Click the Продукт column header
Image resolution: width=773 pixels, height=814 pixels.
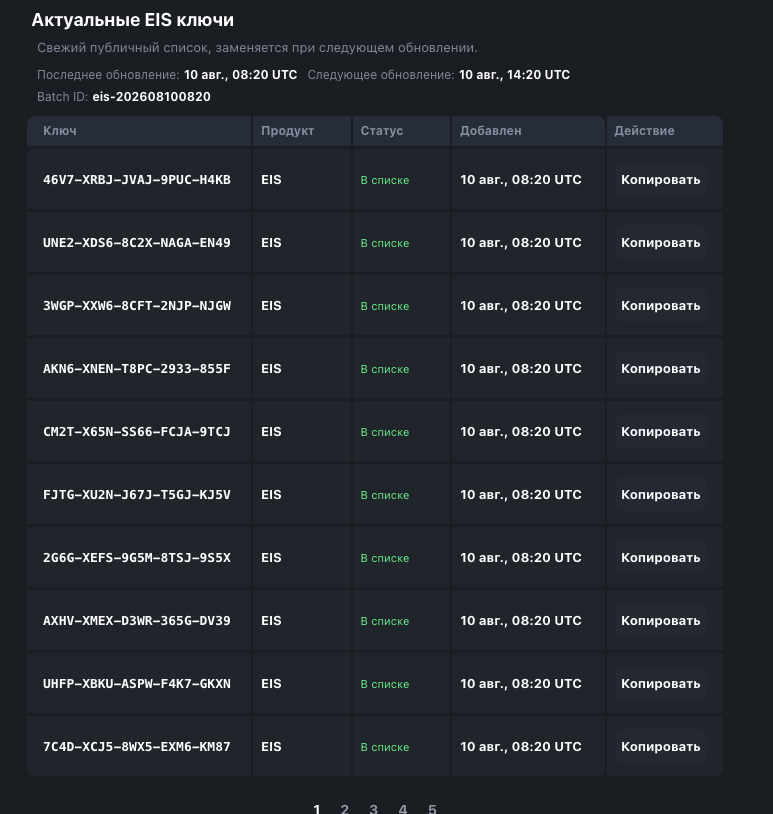302,131
